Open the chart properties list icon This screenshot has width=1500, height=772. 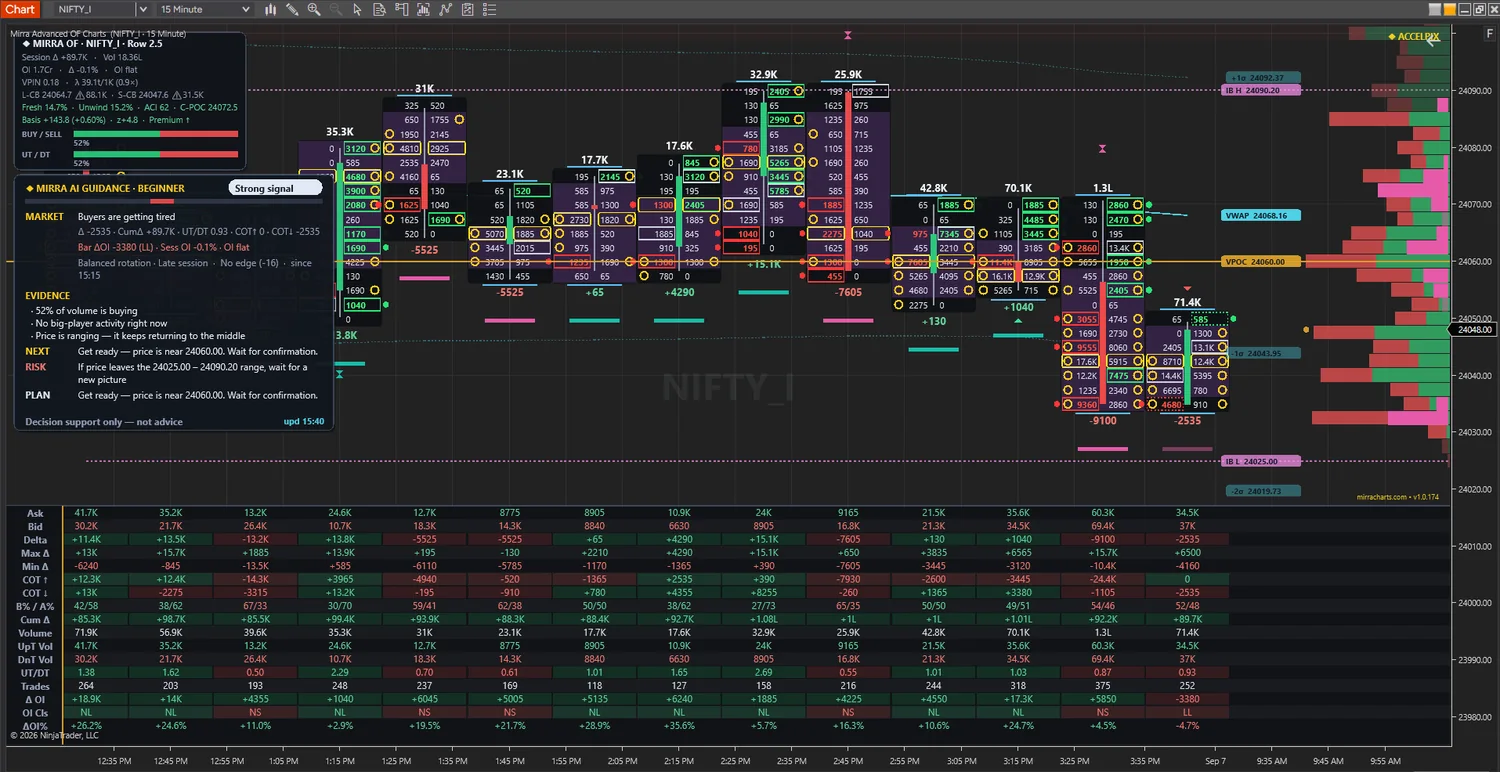click(490, 9)
